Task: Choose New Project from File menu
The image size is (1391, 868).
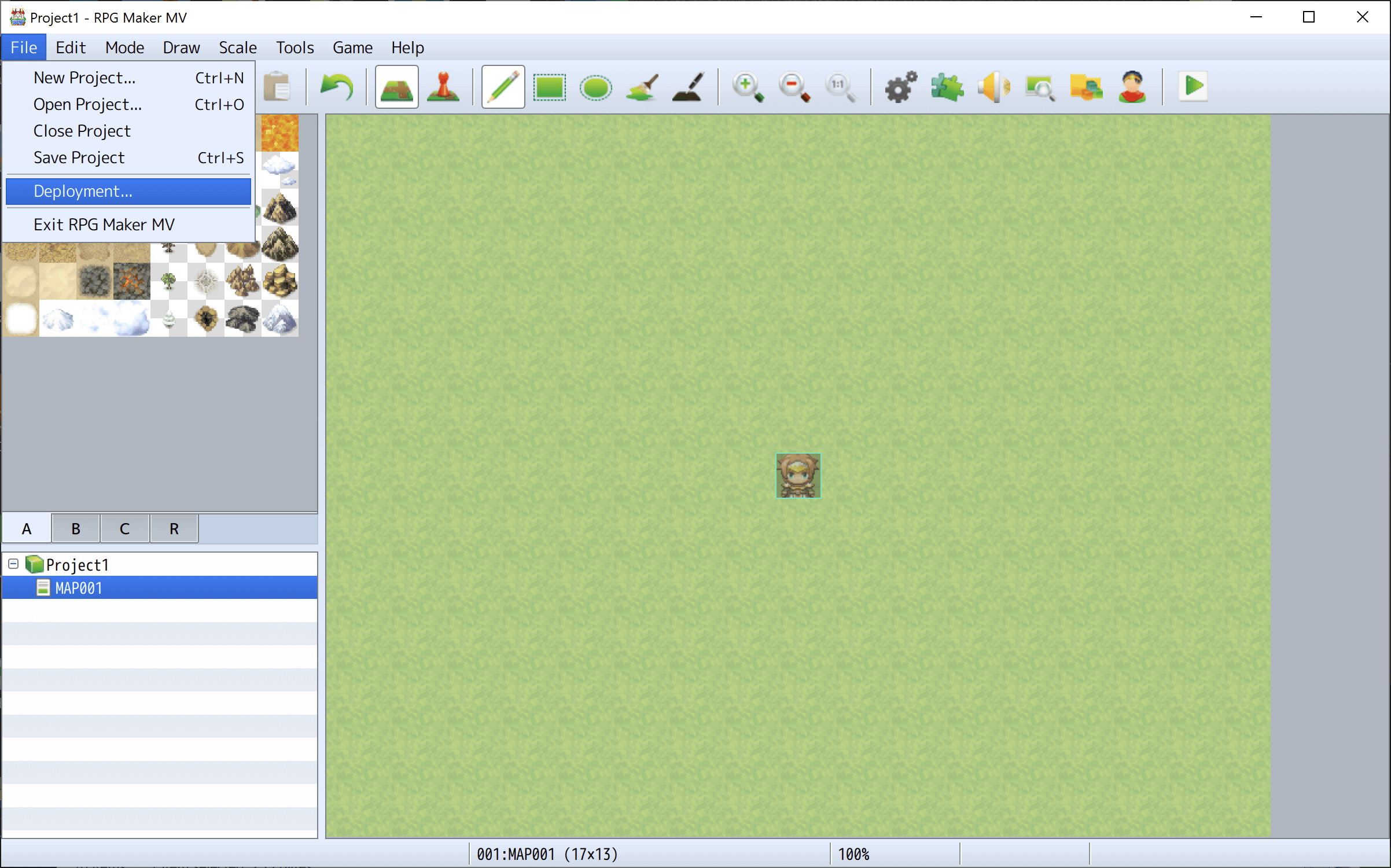Action: 128,78
